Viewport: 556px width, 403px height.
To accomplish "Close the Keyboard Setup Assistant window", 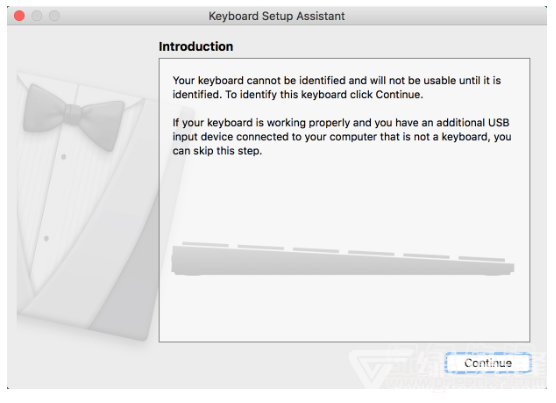I will click(x=19, y=16).
